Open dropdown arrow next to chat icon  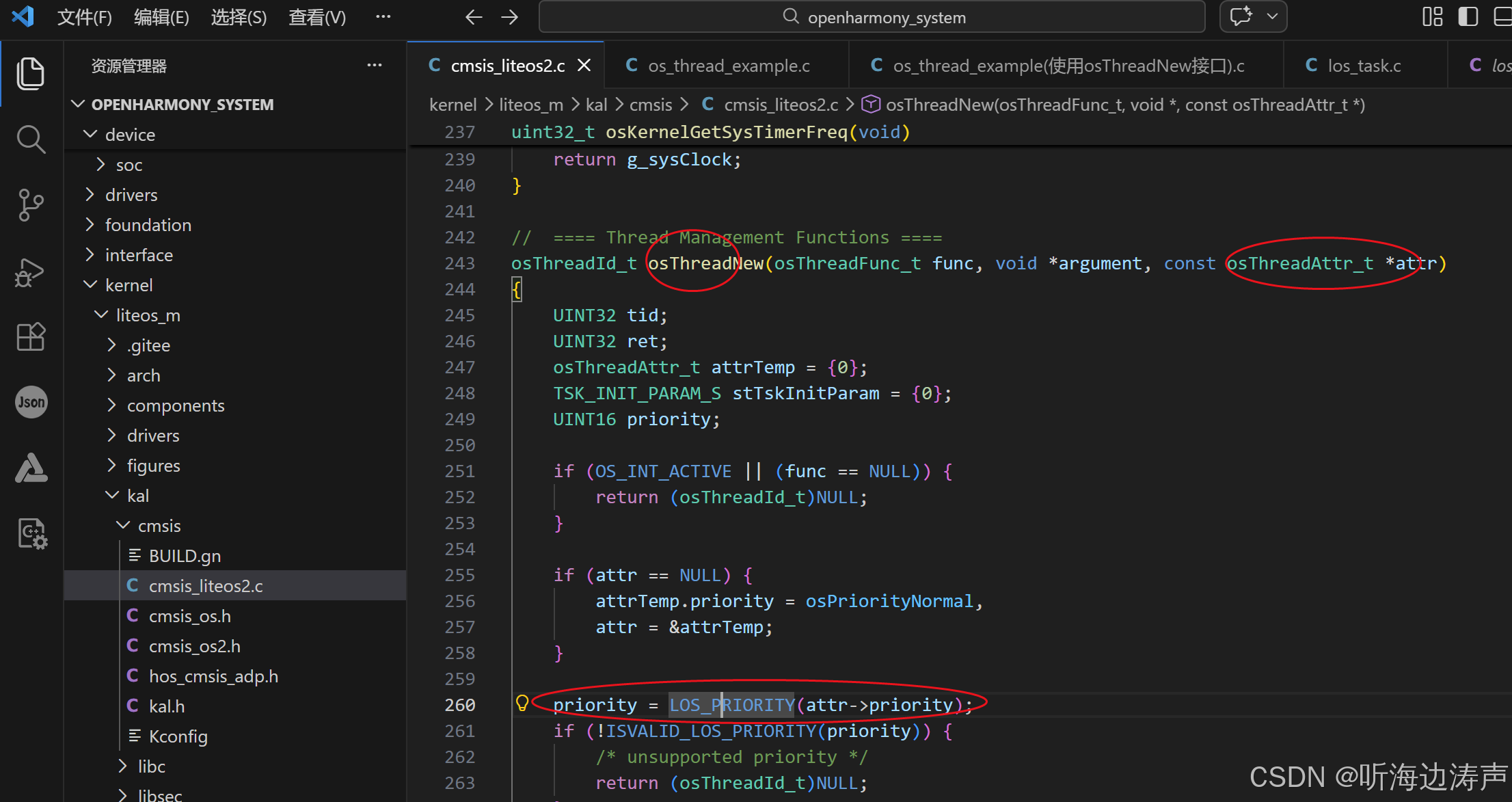pos(1272,16)
